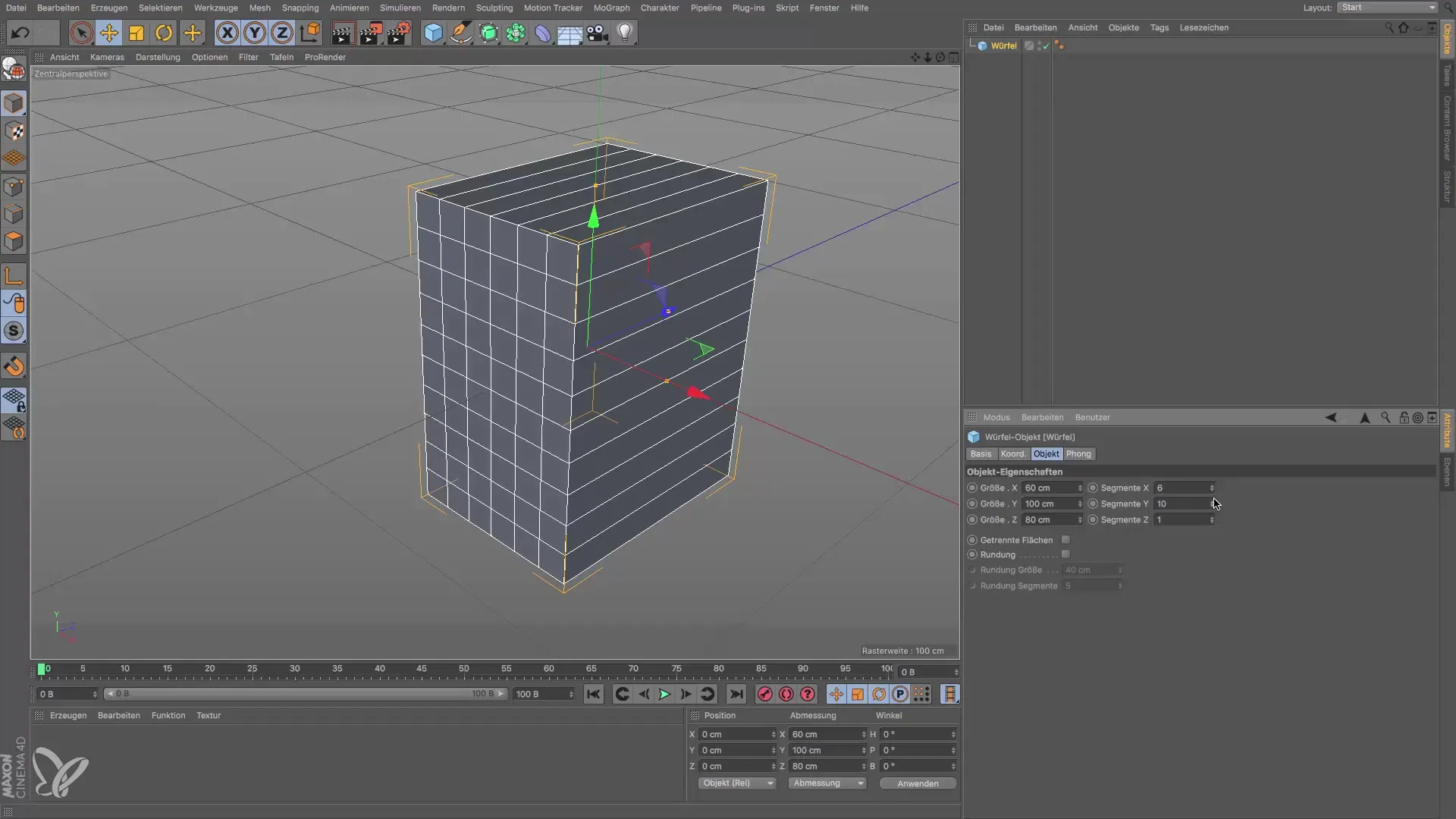Toggle the coordinate system icon
The width and height of the screenshot is (1456, 819).
[309, 33]
